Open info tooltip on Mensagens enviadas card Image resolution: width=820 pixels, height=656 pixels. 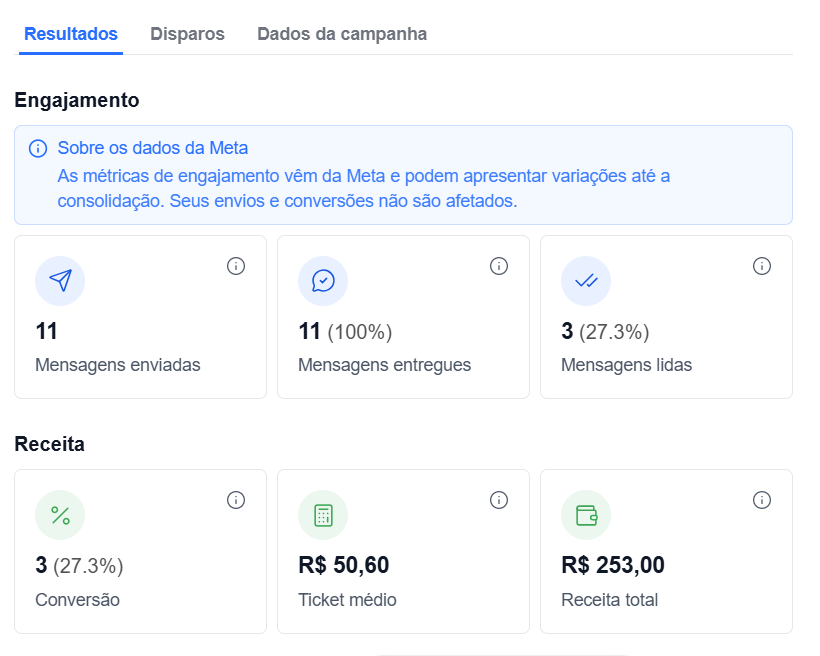coord(236,266)
